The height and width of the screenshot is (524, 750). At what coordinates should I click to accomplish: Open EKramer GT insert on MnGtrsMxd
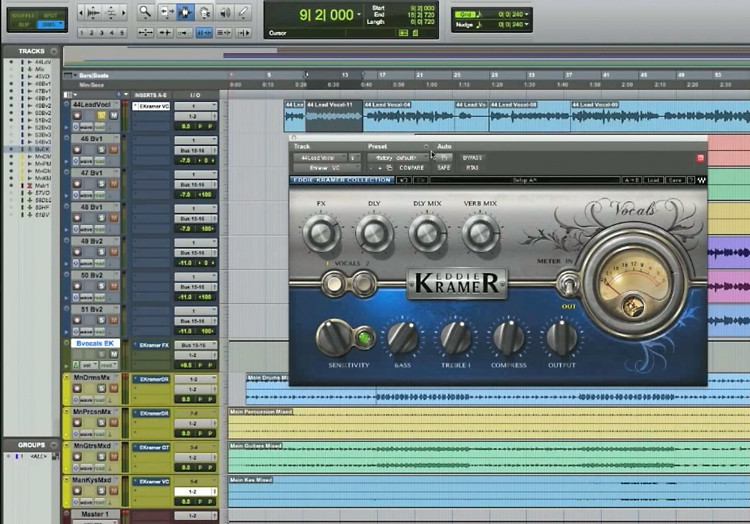151,448
